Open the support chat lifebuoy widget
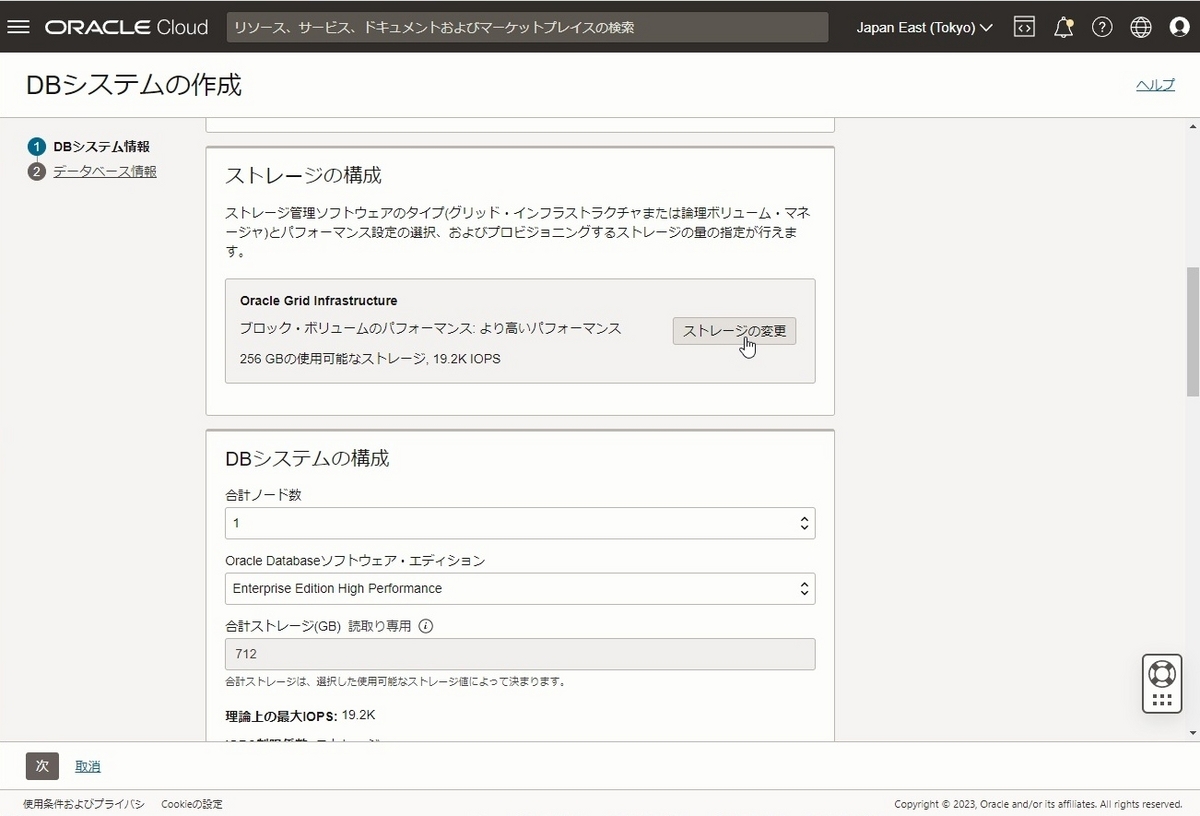The image size is (1200, 816). point(1161,682)
